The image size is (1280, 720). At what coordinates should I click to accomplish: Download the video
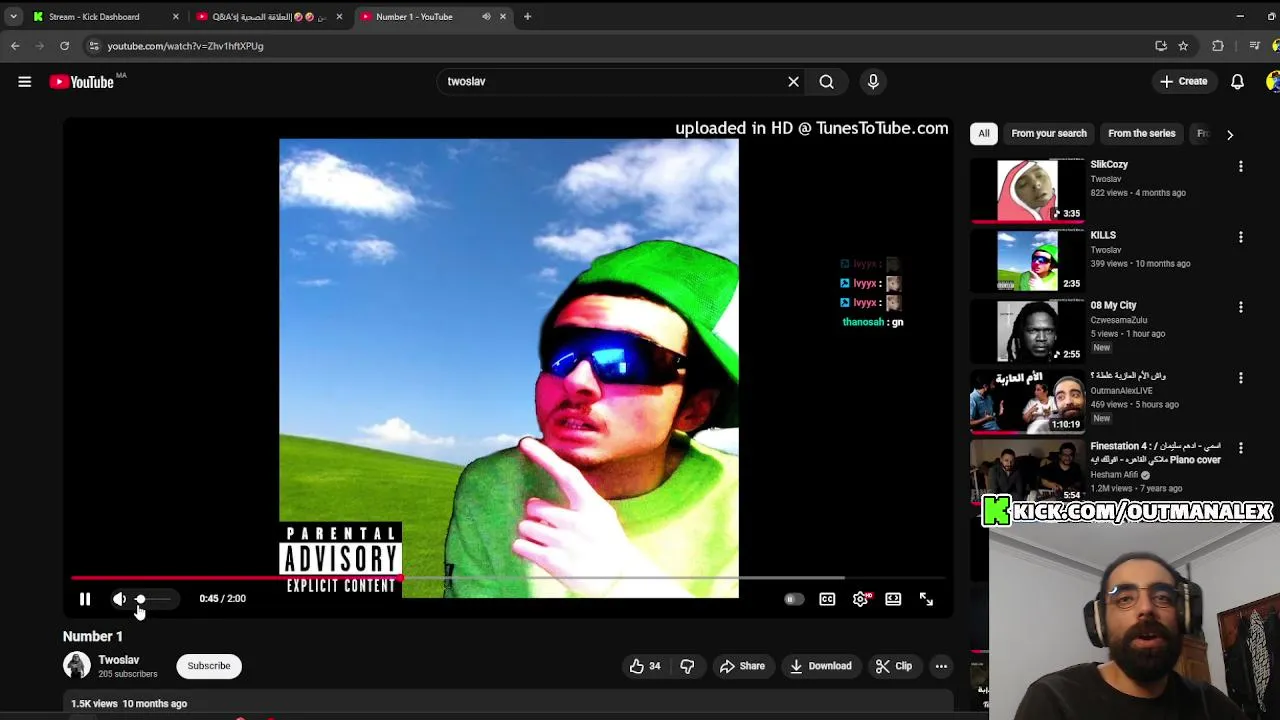point(820,666)
